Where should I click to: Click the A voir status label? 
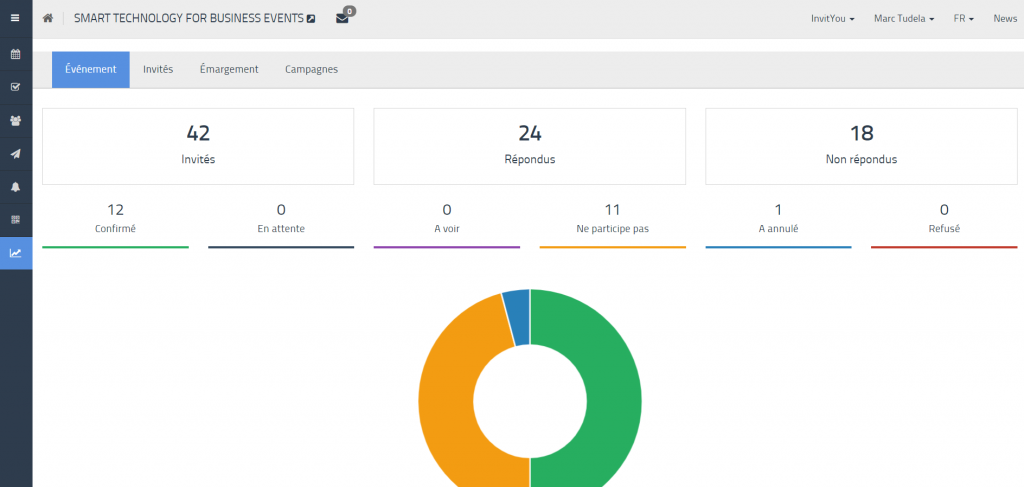[447, 229]
